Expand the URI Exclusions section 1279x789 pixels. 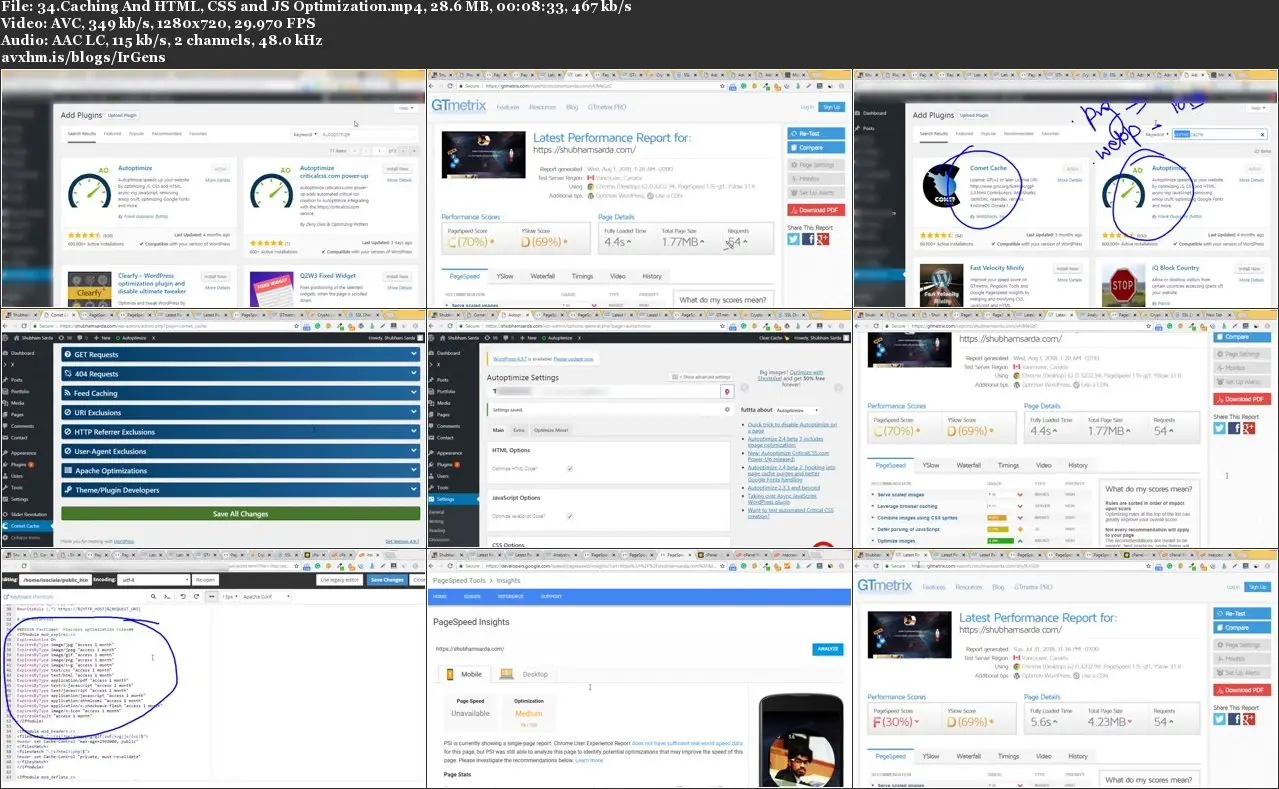241,413
